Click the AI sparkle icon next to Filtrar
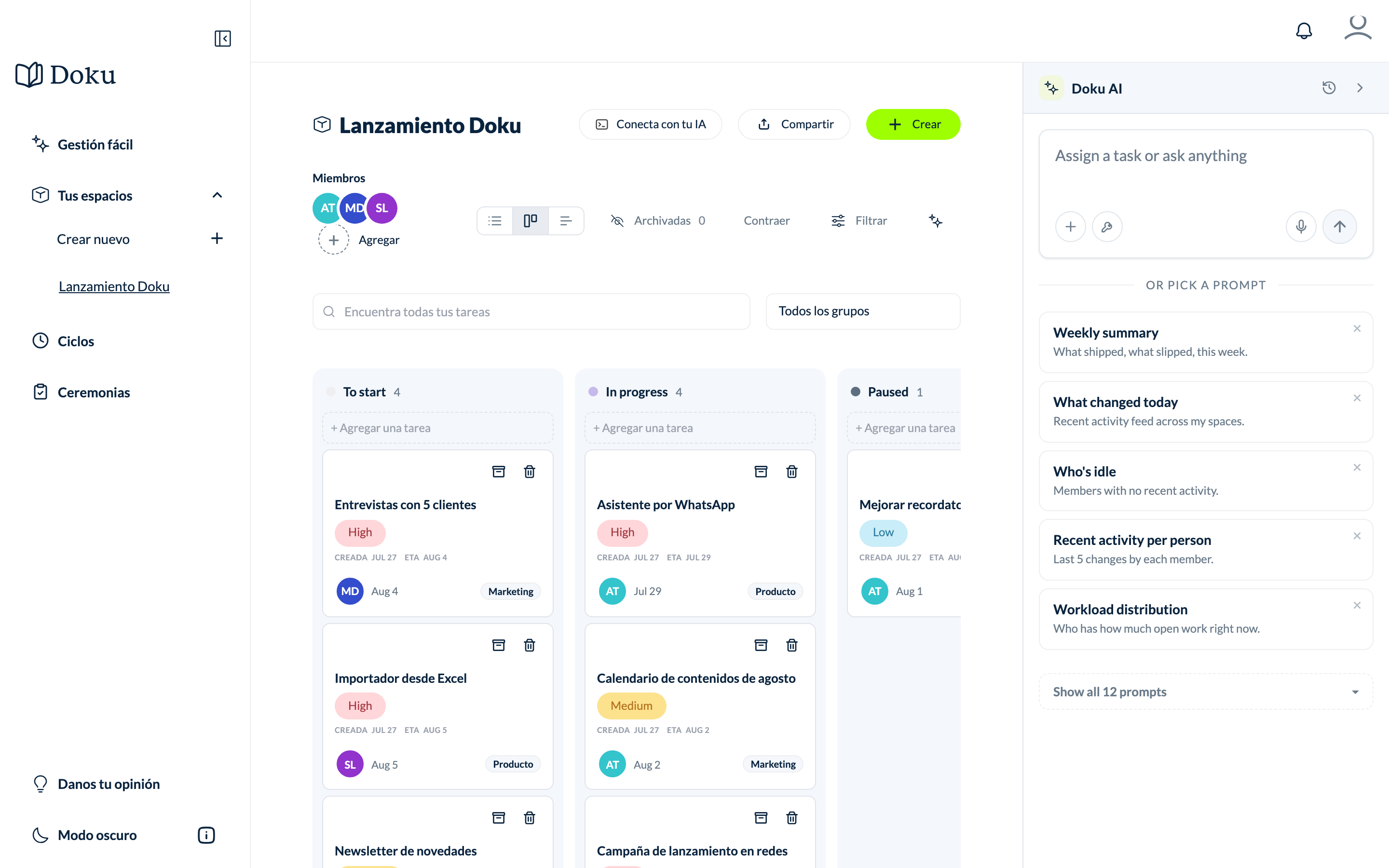 pos(935,221)
